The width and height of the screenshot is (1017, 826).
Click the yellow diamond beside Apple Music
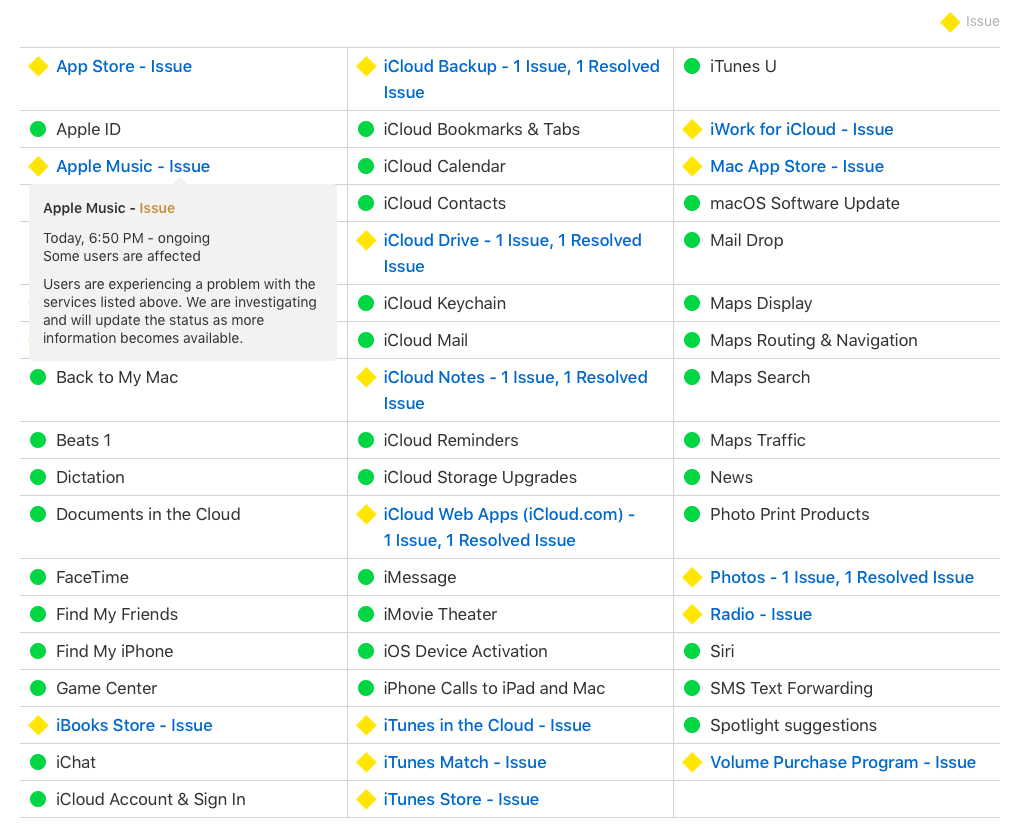tap(38, 167)
